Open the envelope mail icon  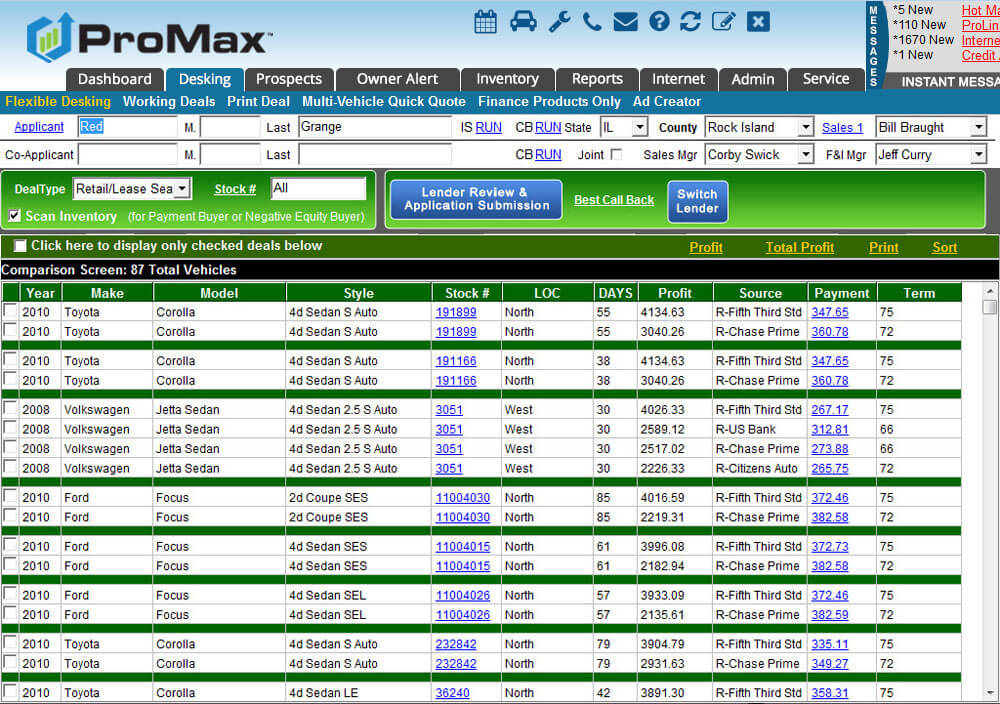[x=625, y=22]
